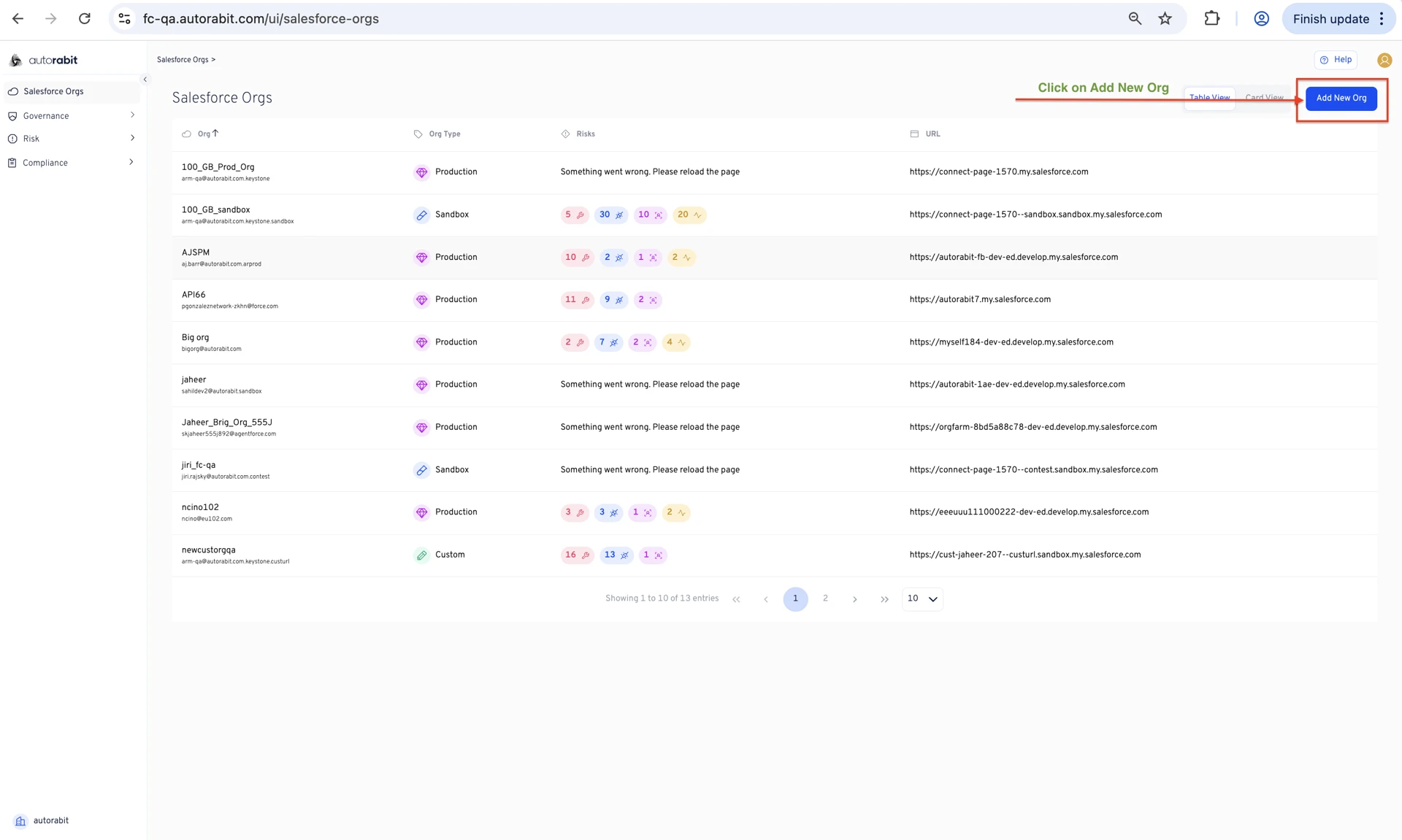Click the Org column sort arrow
Viewport: 1402px width, 840px height.
click(215, 134)
